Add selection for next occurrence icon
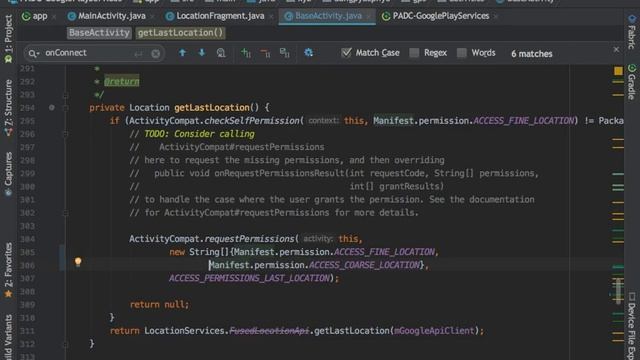The width and height of the screenshot is (640, 360). tap(246, 53)
